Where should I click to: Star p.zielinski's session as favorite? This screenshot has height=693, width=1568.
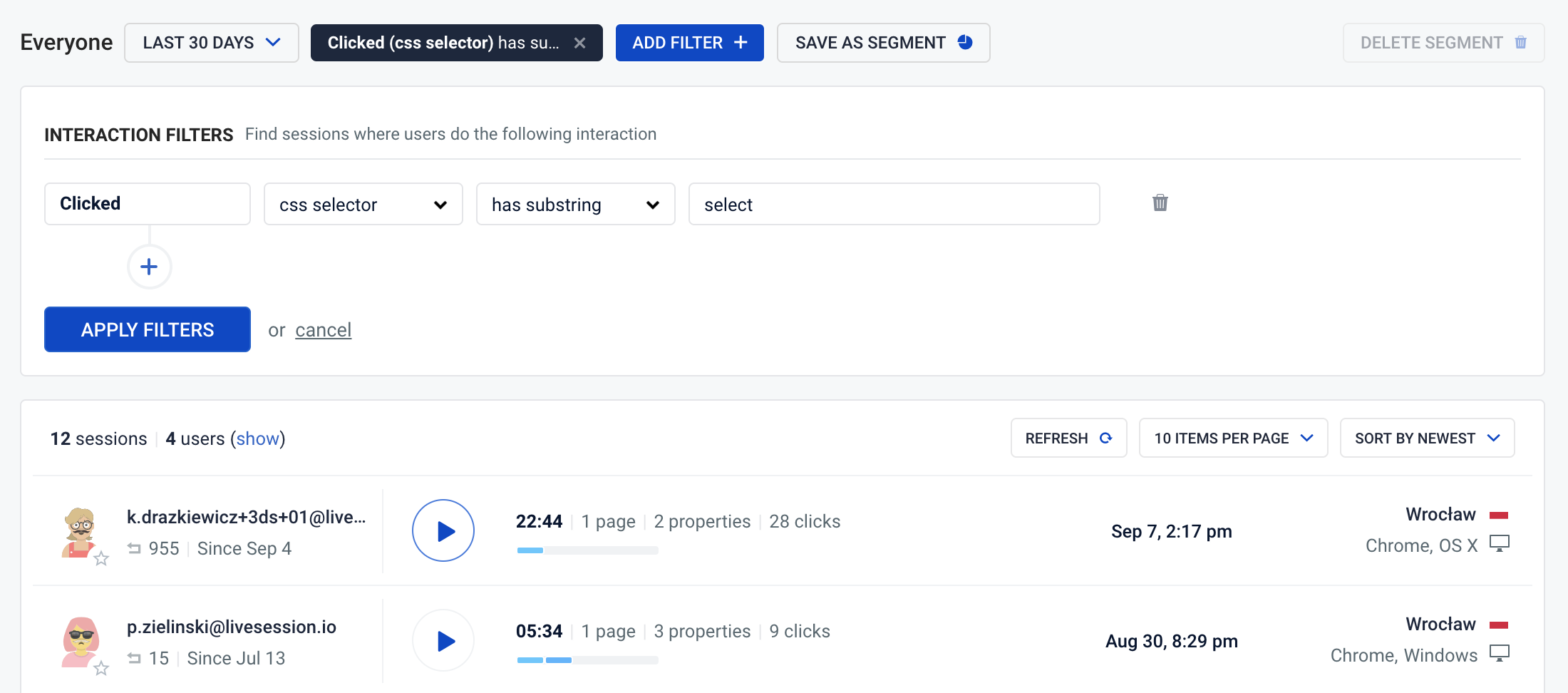(102, 669)
